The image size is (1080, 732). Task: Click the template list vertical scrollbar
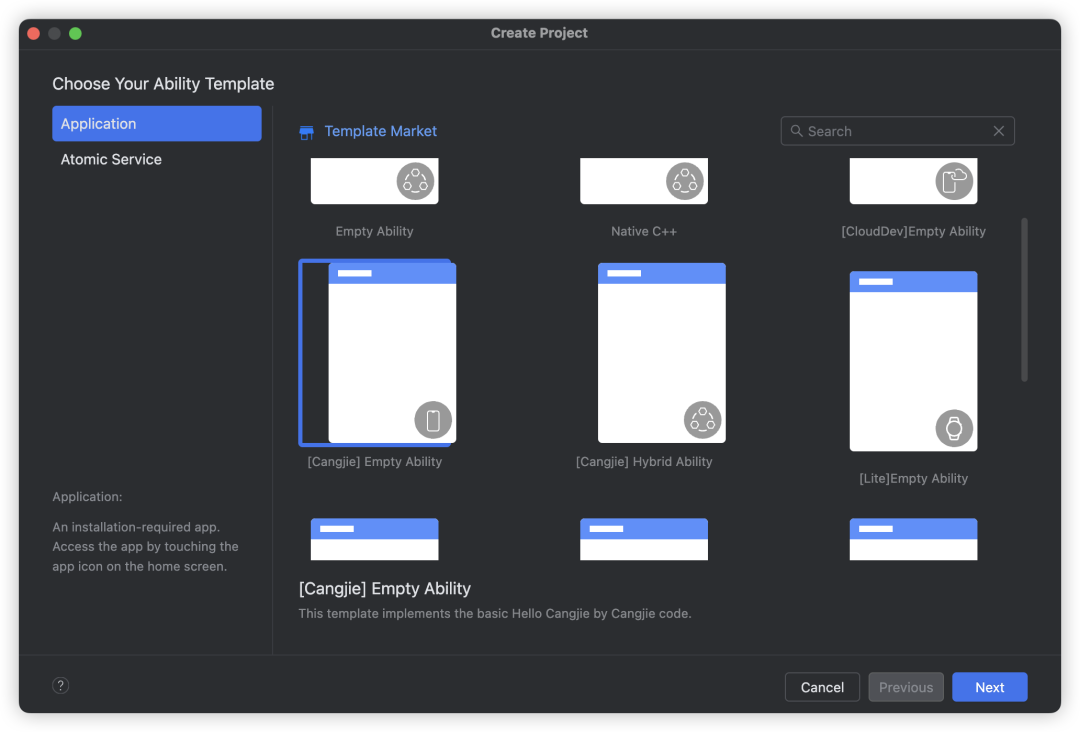(1024, 300)
